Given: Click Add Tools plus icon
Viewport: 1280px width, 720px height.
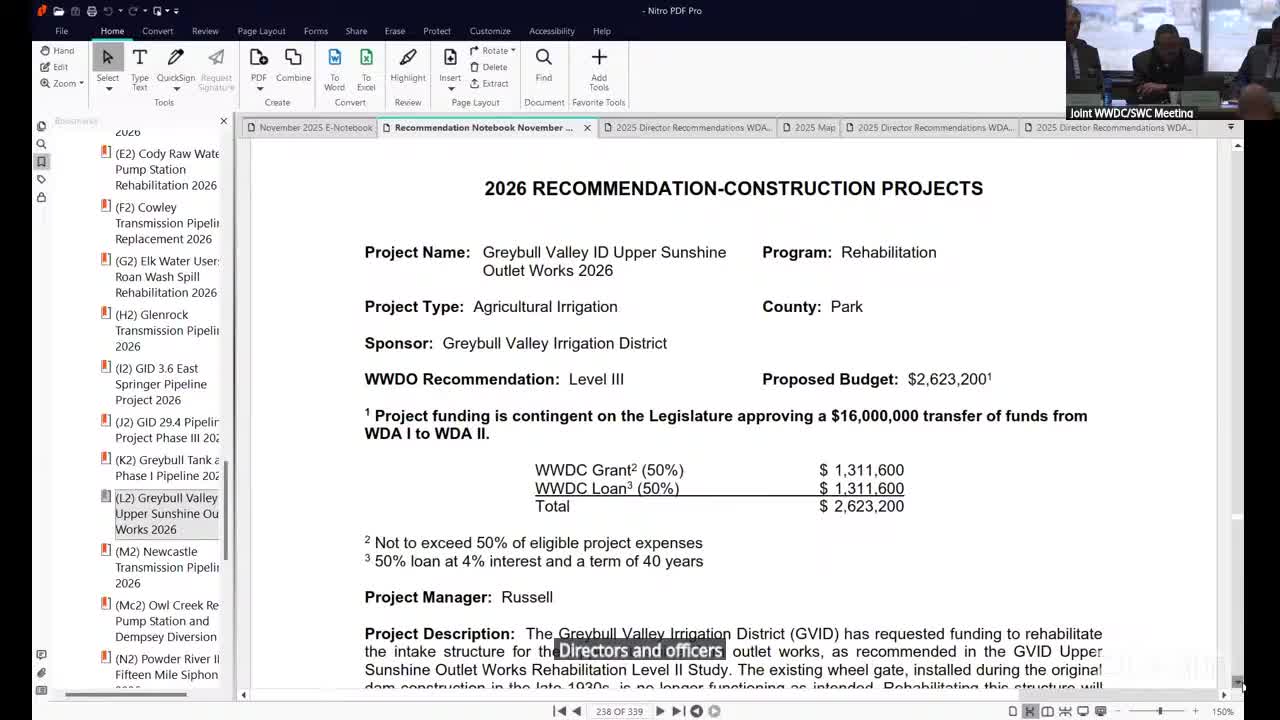Looking at the screenshot, I should click(x=599, y=65).
